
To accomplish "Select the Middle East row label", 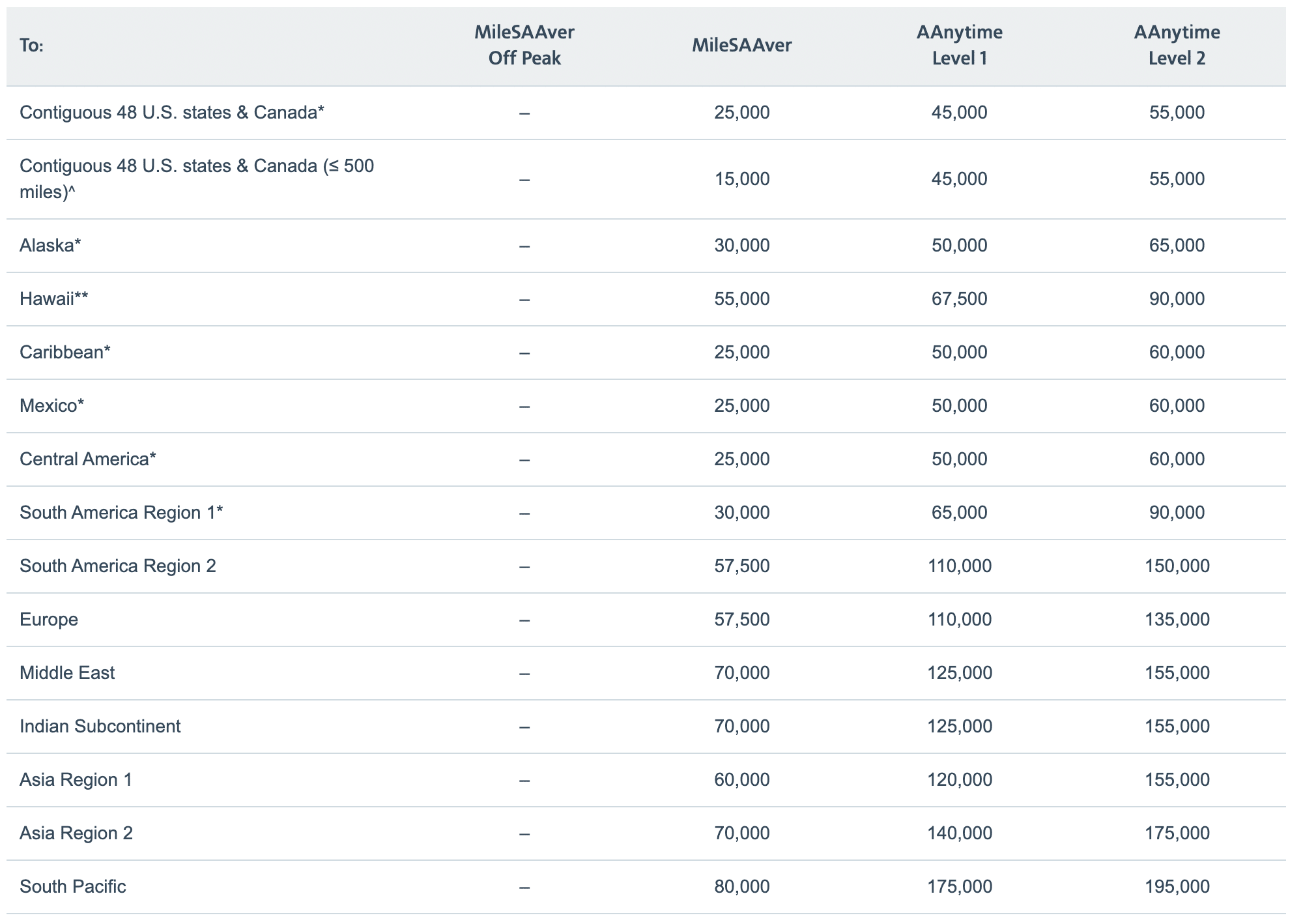I will pyautogui.click(x=67, y=673).
